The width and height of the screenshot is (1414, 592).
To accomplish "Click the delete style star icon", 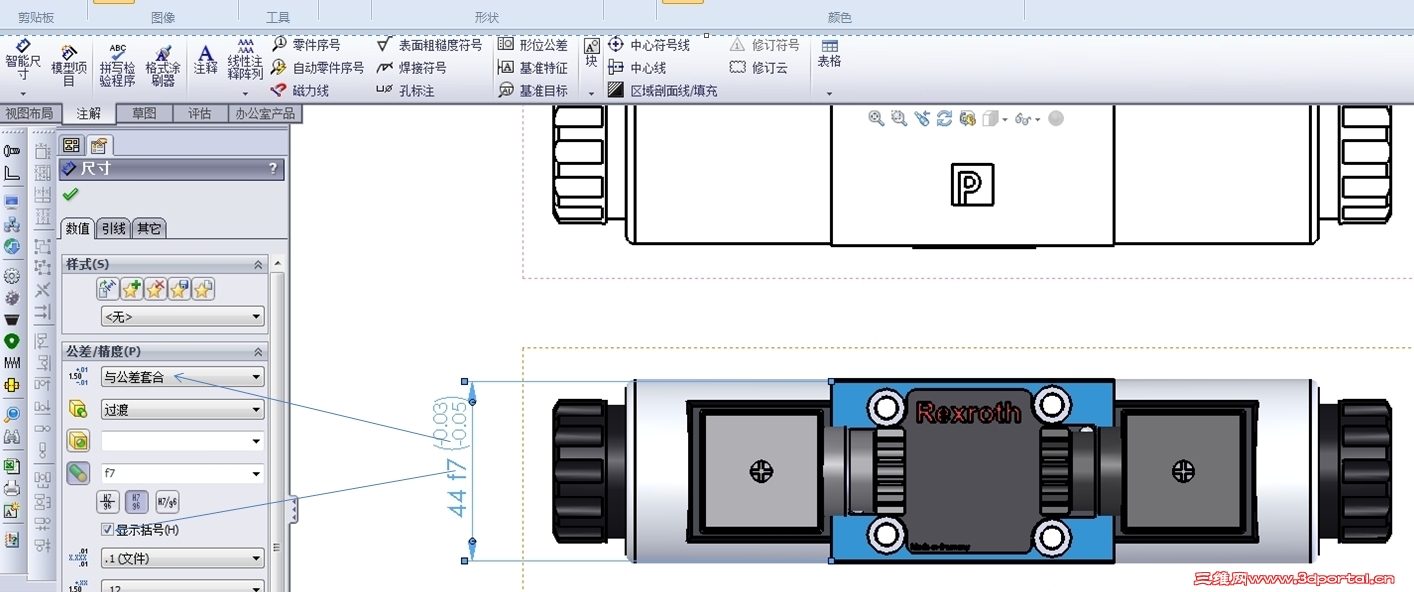I will coord(156,290).
